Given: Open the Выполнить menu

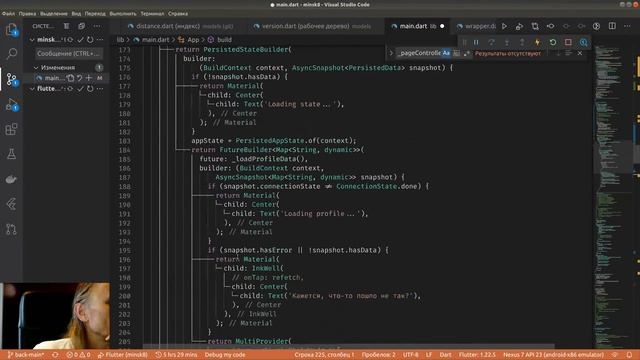Looking at the screenshot, I should tap(123, 13).
